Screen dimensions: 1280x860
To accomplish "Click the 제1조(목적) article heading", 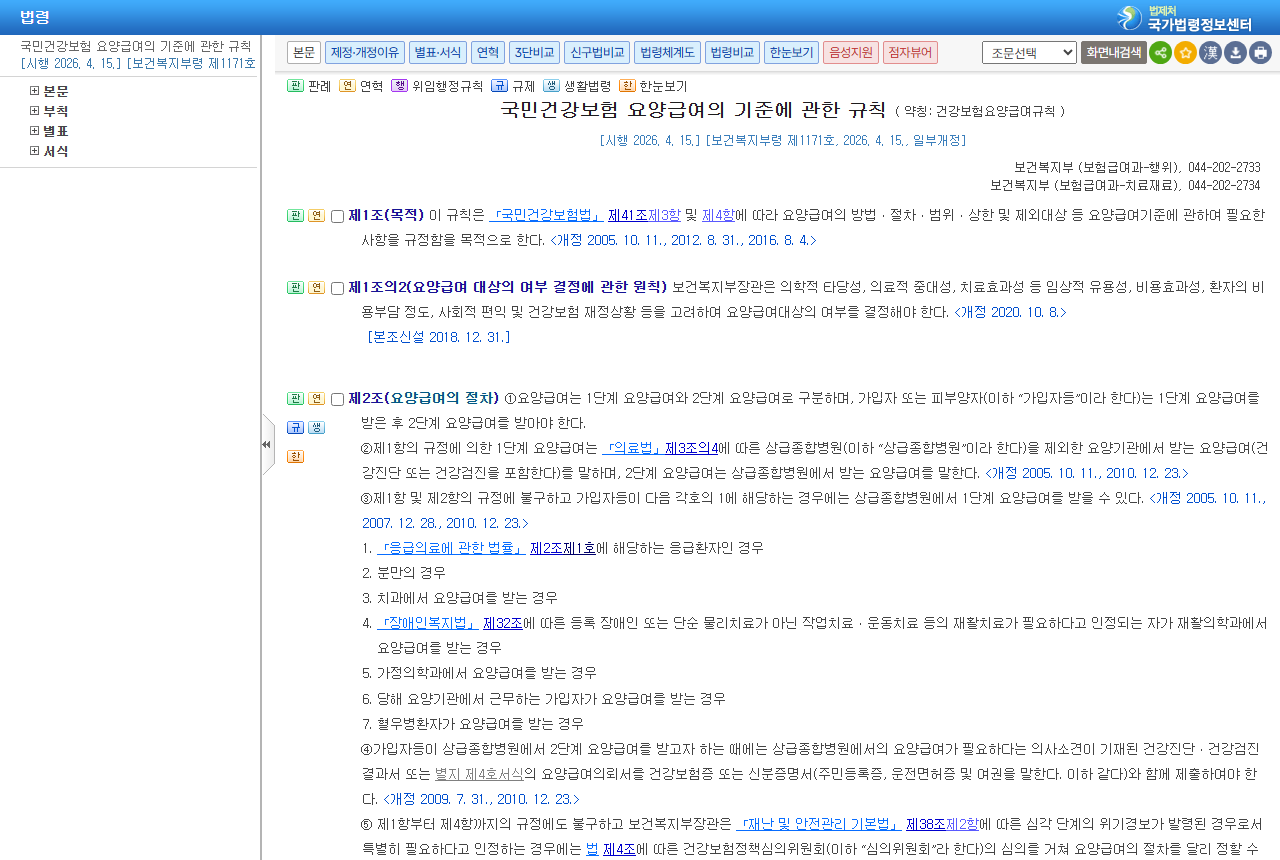I will [x=386, y=215].
